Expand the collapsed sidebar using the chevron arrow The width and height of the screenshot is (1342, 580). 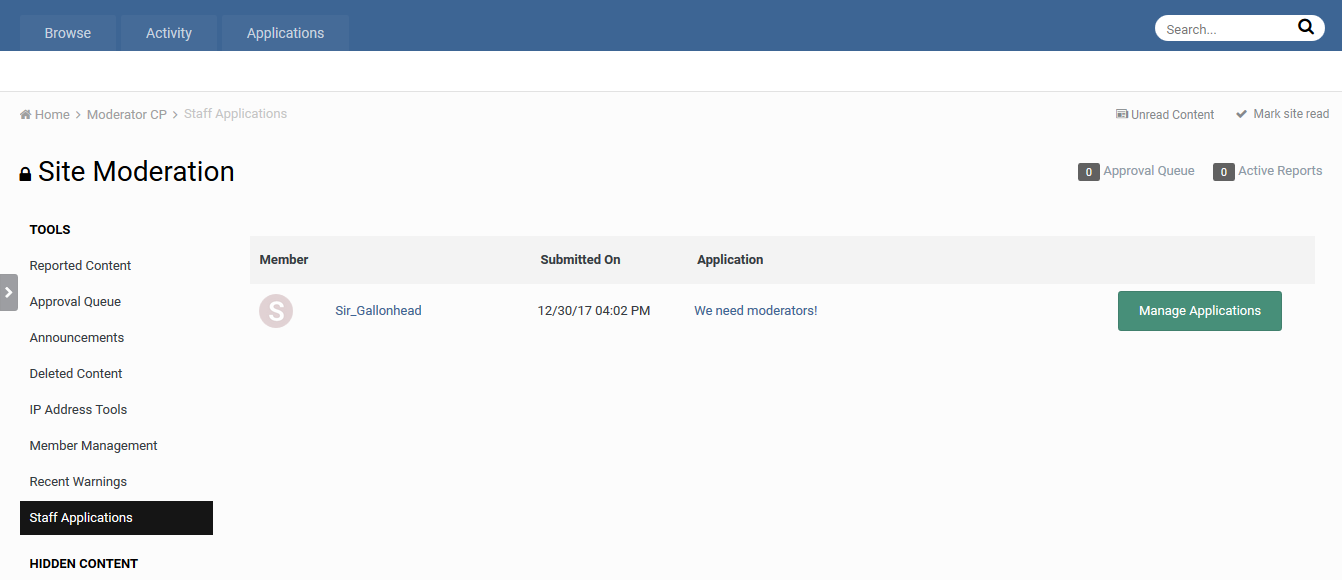tap(9, 291)
